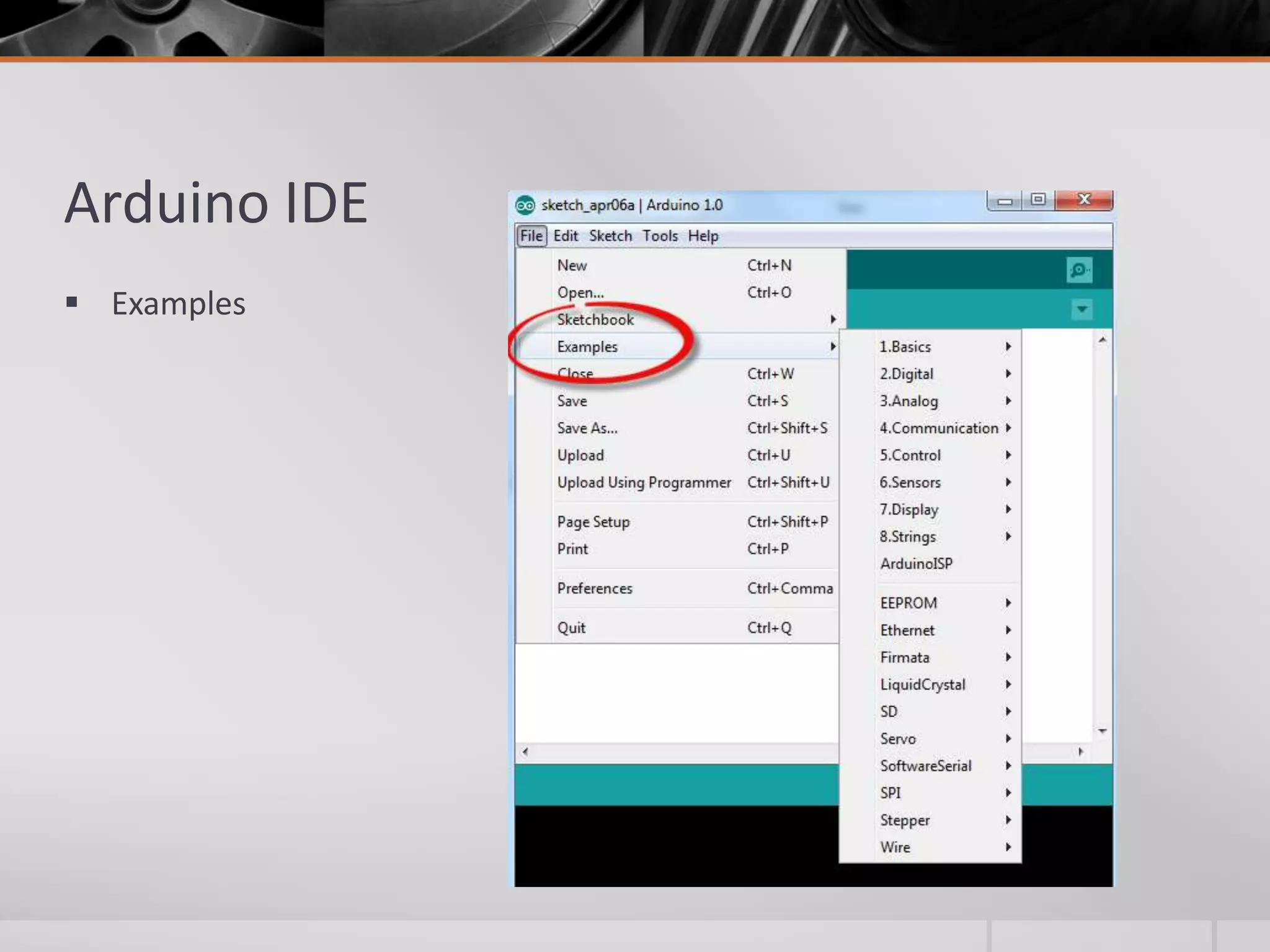This screenshot has height=952, width=1270.
Task: Maximize the Arduino window
Action: point(1038,200)
